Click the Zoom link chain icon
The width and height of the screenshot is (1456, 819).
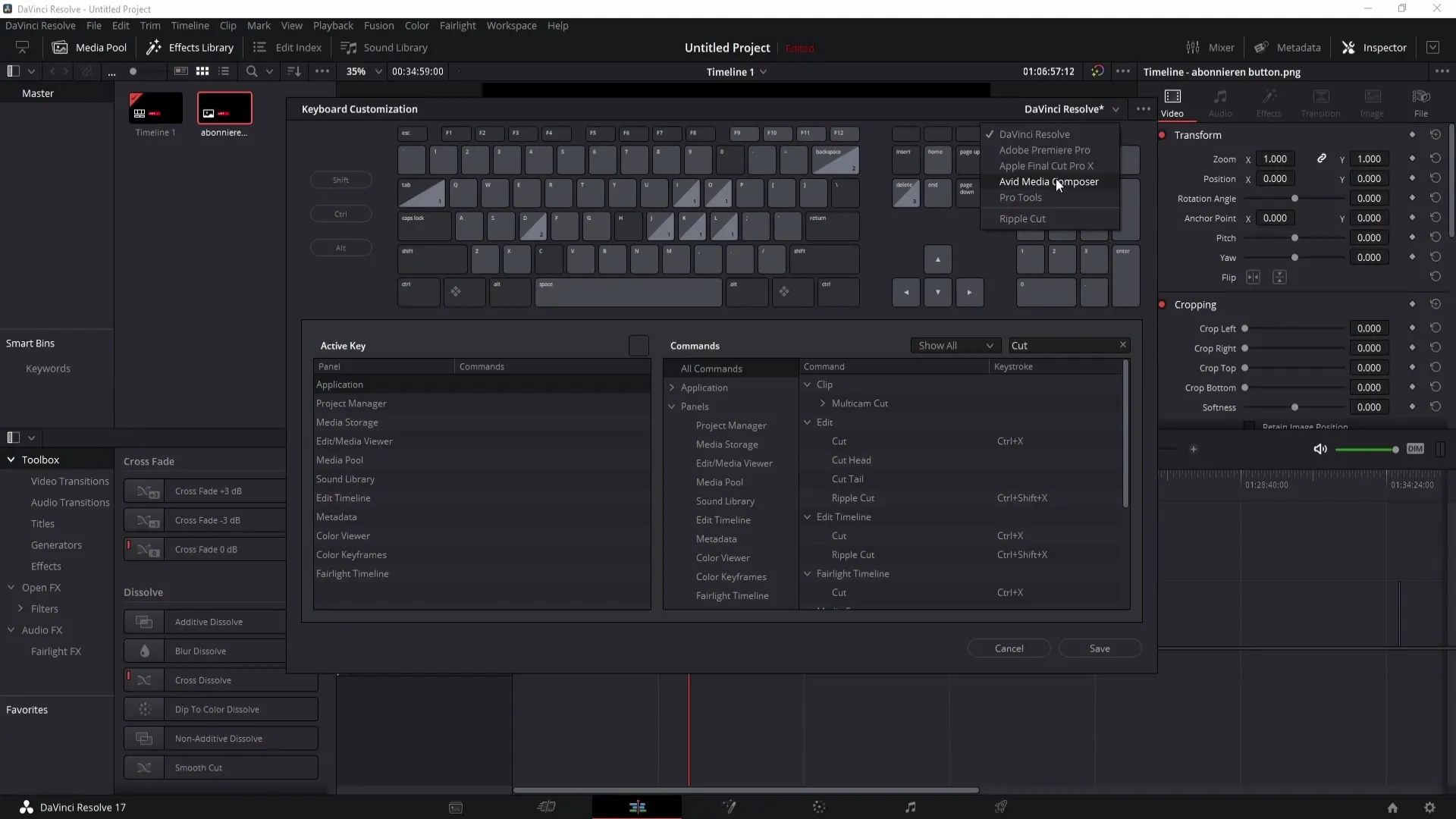click(x=1322, y=158)
